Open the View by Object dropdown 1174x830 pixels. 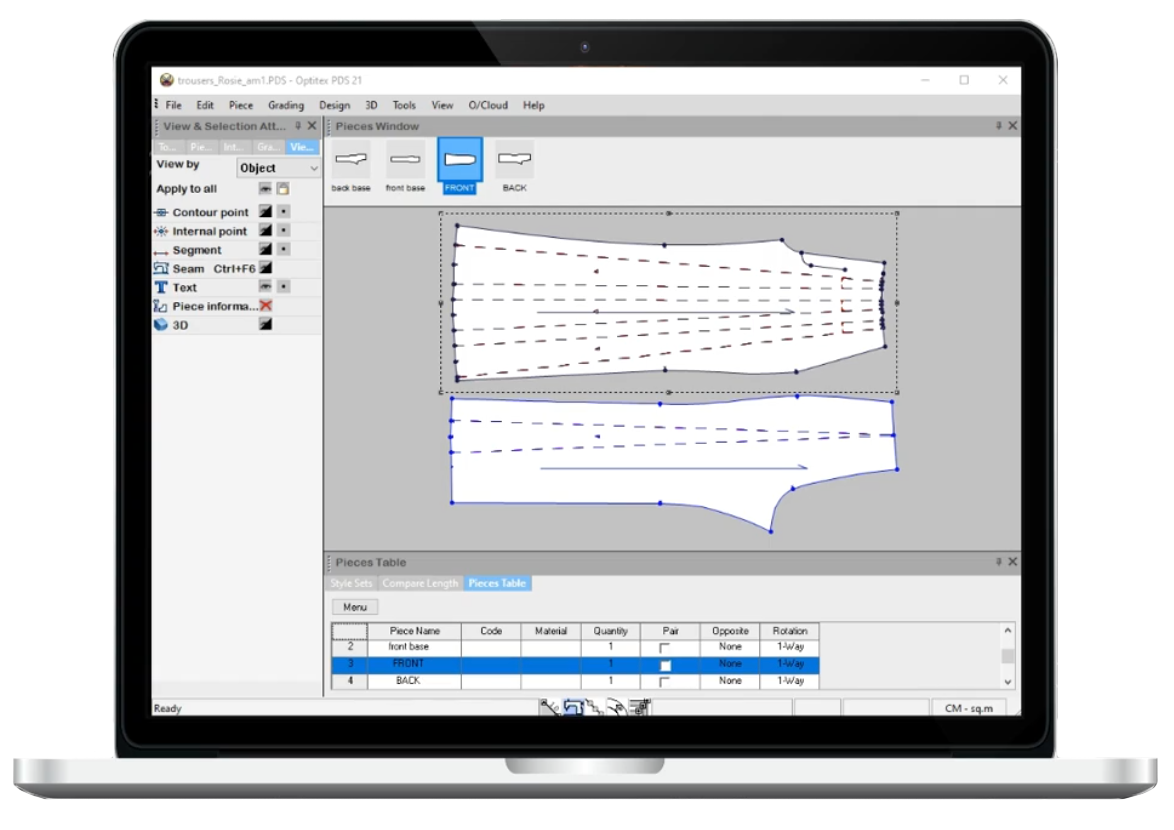pyautogui.click(x=278, y=168)
